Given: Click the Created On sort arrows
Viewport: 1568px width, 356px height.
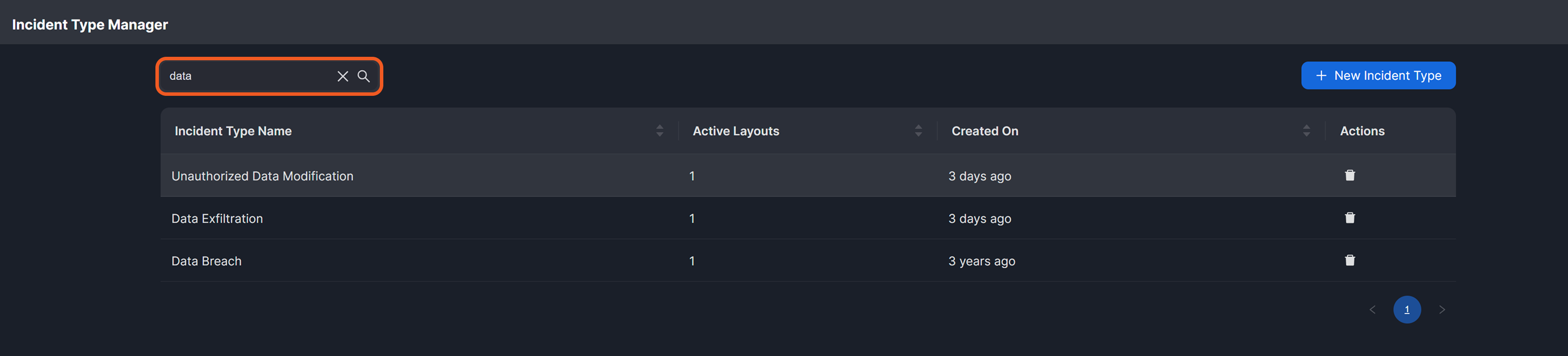Looking at the screenshot, I should coord(1306,131).
